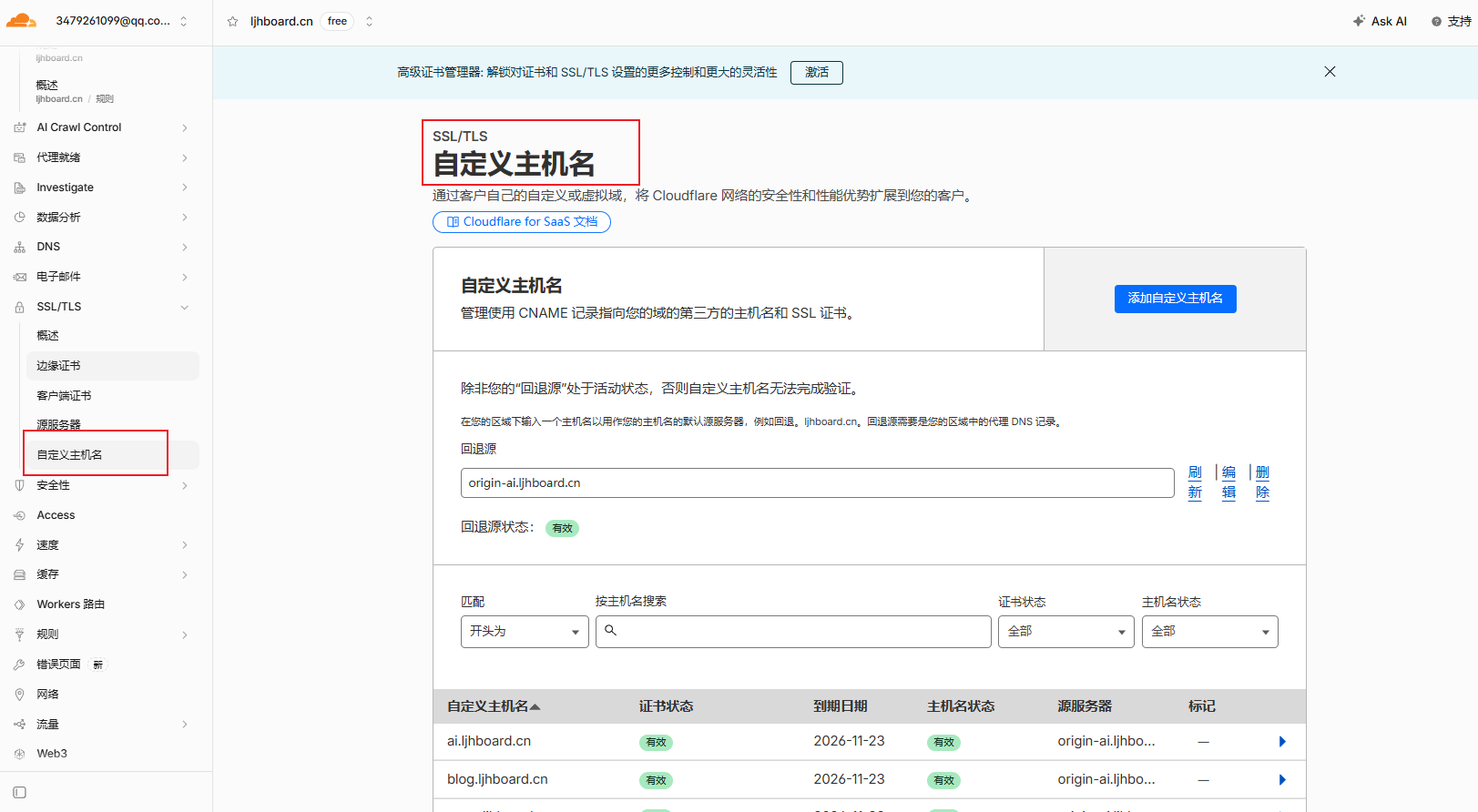Open the 匹配 开头为 dropdown
Viewport: 1478px width, 812px height.
tap(525, 632)
